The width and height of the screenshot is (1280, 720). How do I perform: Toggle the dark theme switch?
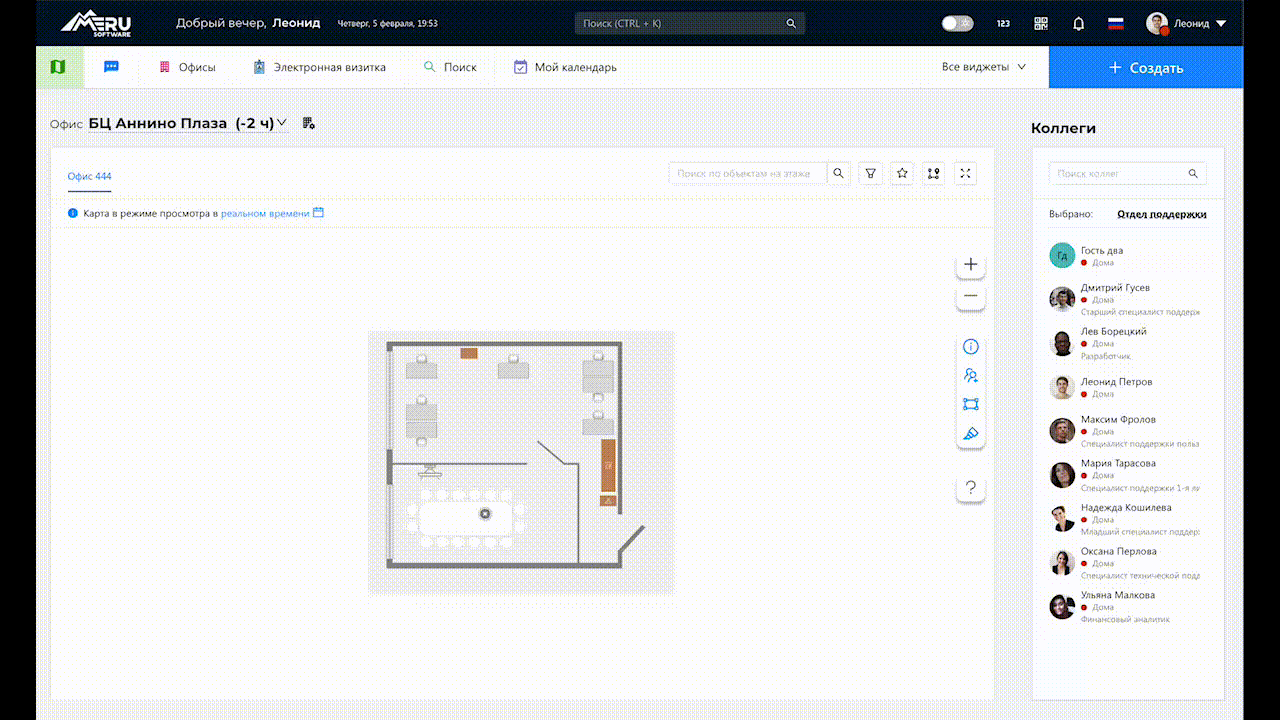pyautogui.click(x=957, y=24)
